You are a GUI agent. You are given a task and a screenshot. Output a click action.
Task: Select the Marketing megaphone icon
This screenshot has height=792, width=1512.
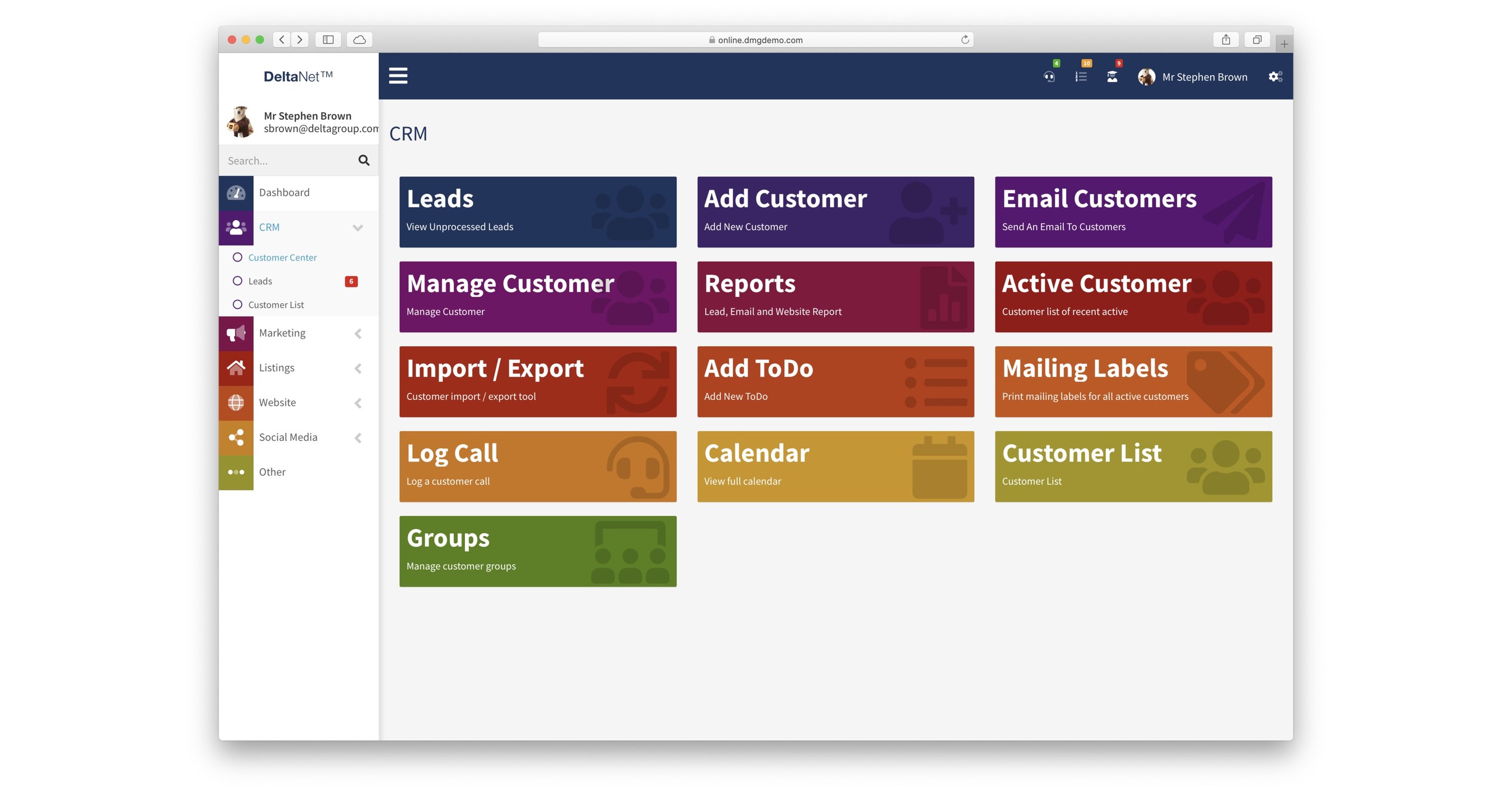[235, 333]
